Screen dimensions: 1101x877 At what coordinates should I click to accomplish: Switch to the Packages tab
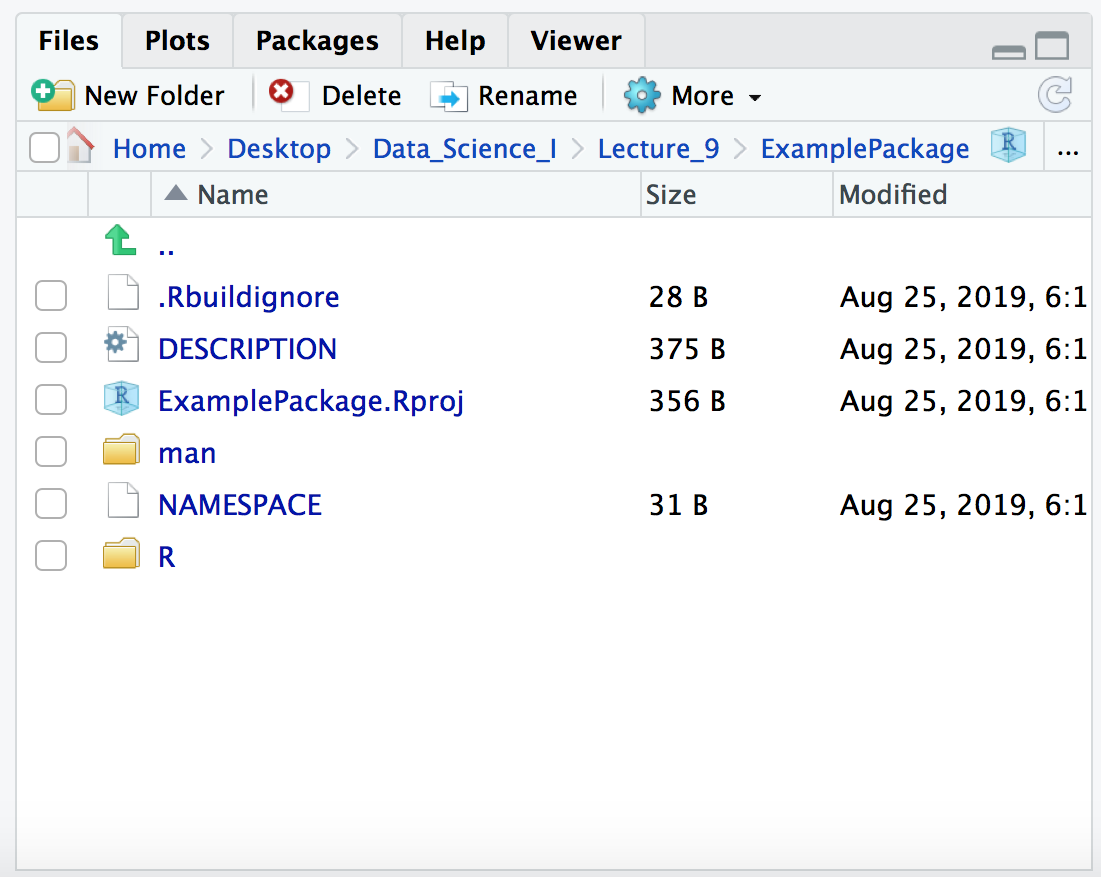317,41
